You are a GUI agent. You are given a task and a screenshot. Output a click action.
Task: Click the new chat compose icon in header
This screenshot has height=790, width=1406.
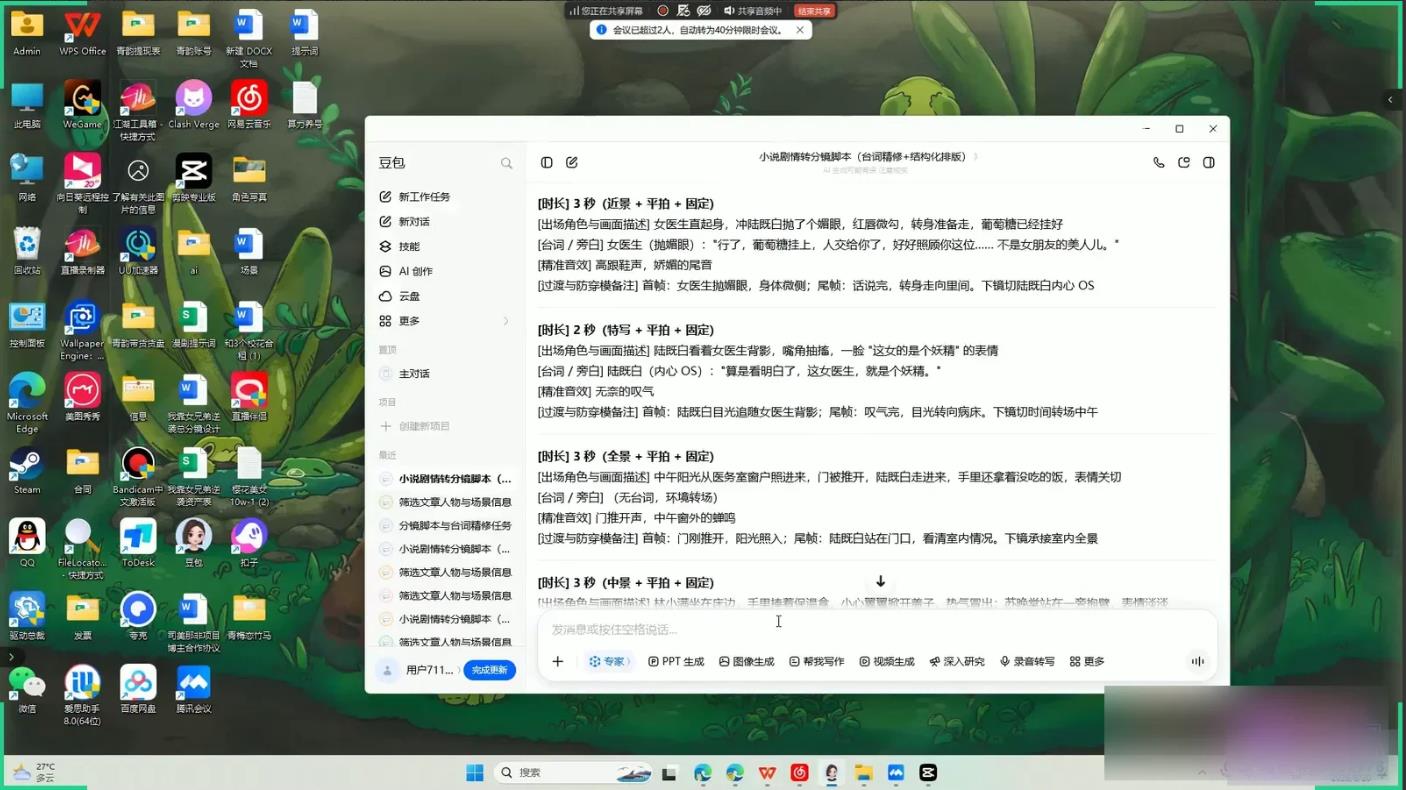pyautogui.click(x=572, y=162)
